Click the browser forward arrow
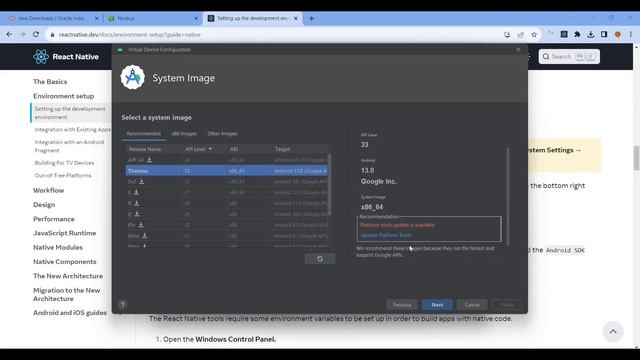 (22, 35)
